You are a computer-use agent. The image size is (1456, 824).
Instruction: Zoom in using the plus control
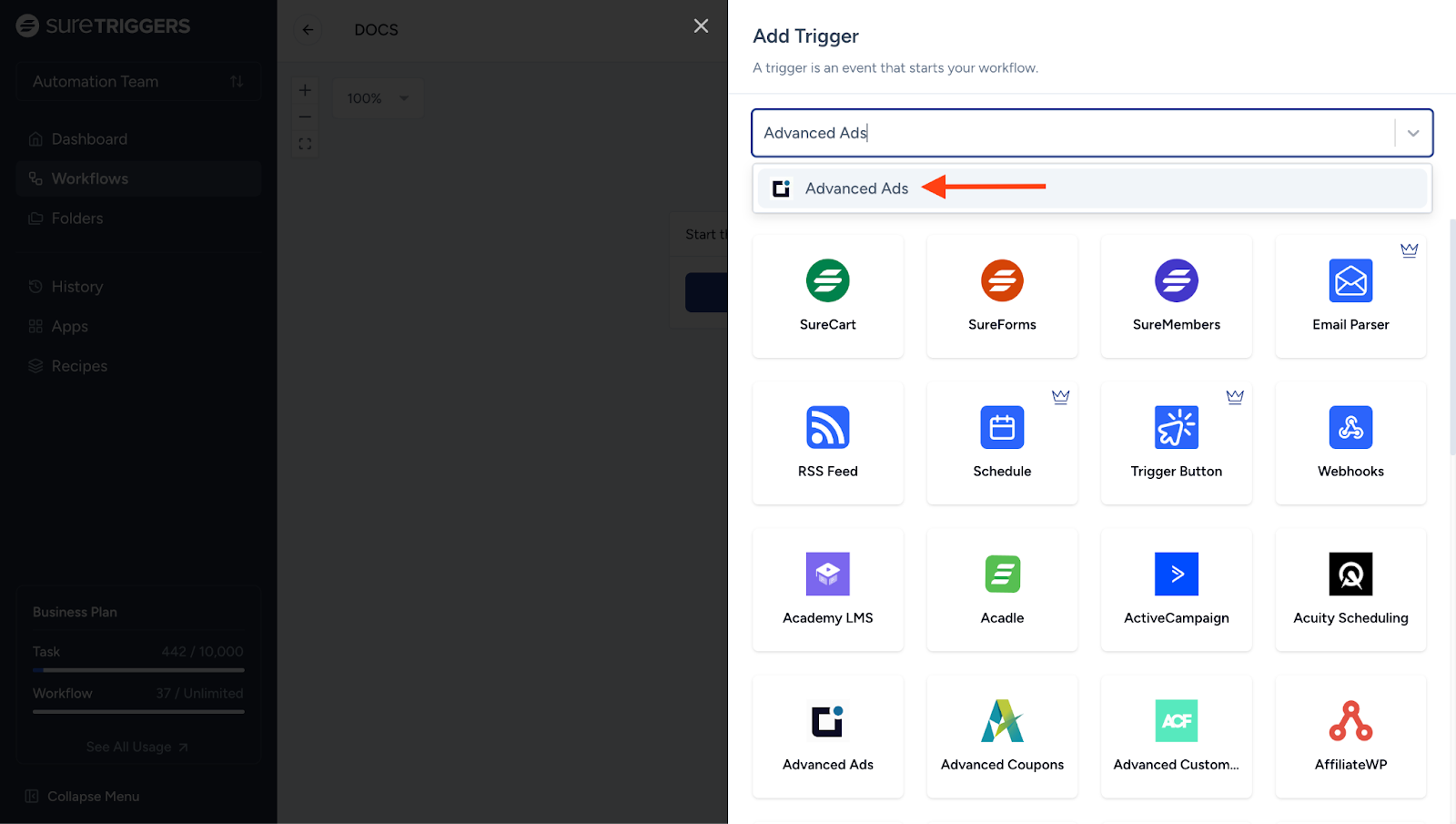305,90
